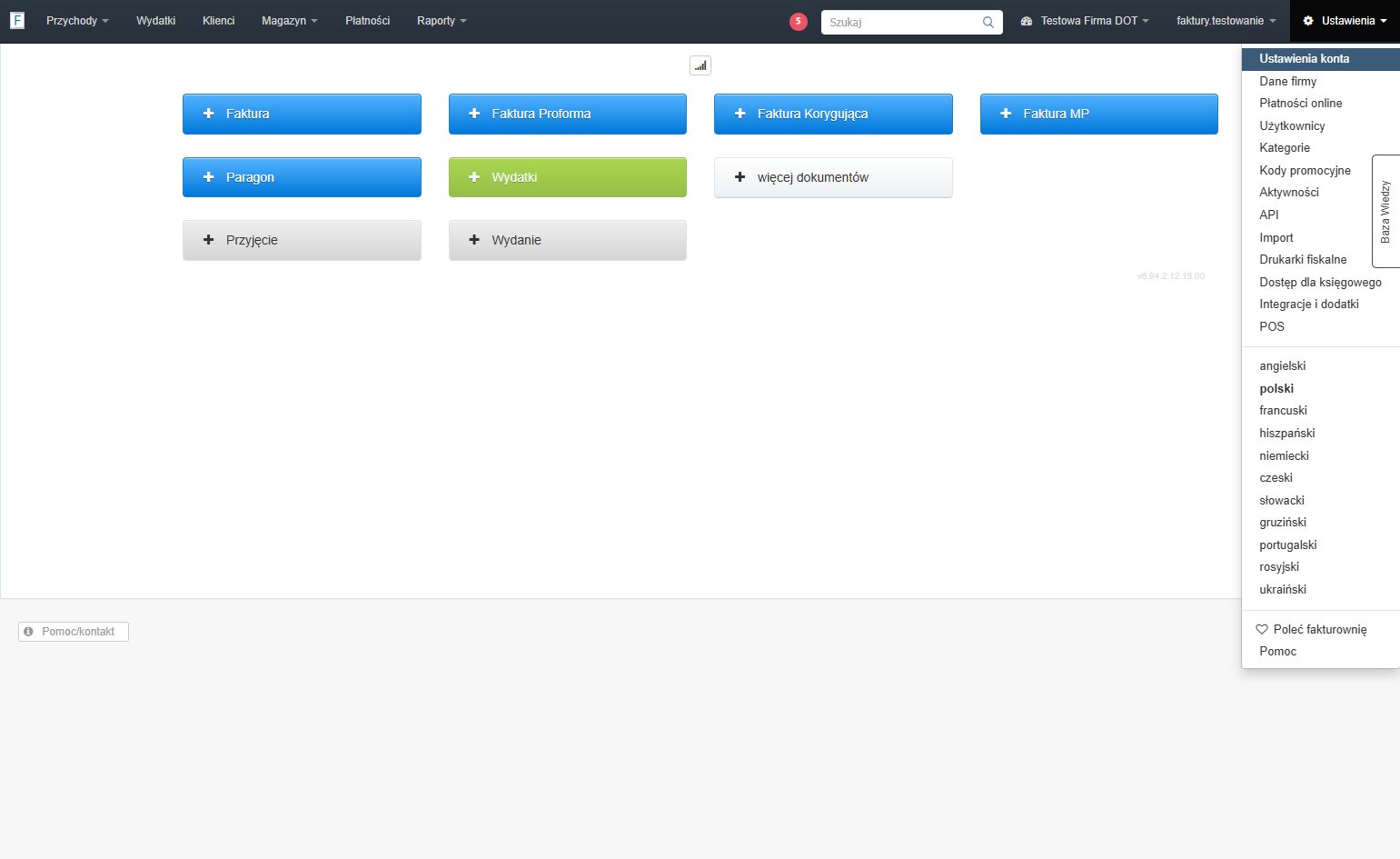Go to Wydatki in the top menu
1400x859 pixels.
tap(155, 21)
